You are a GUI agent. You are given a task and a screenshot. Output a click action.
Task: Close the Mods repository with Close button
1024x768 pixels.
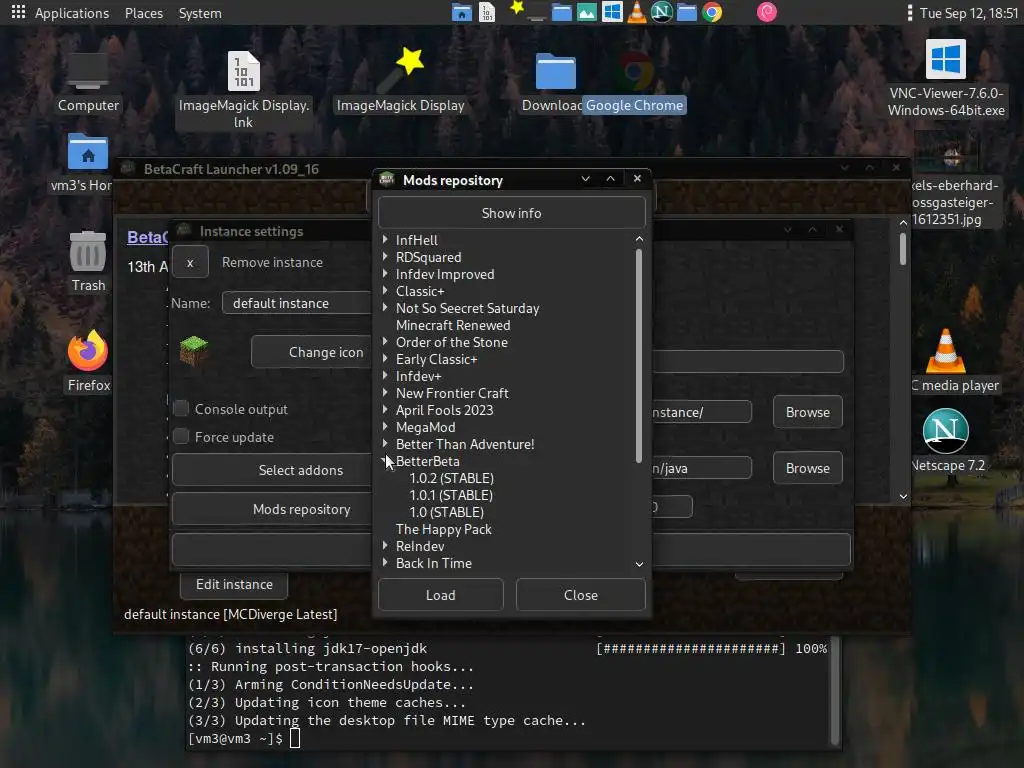(581, 595)
